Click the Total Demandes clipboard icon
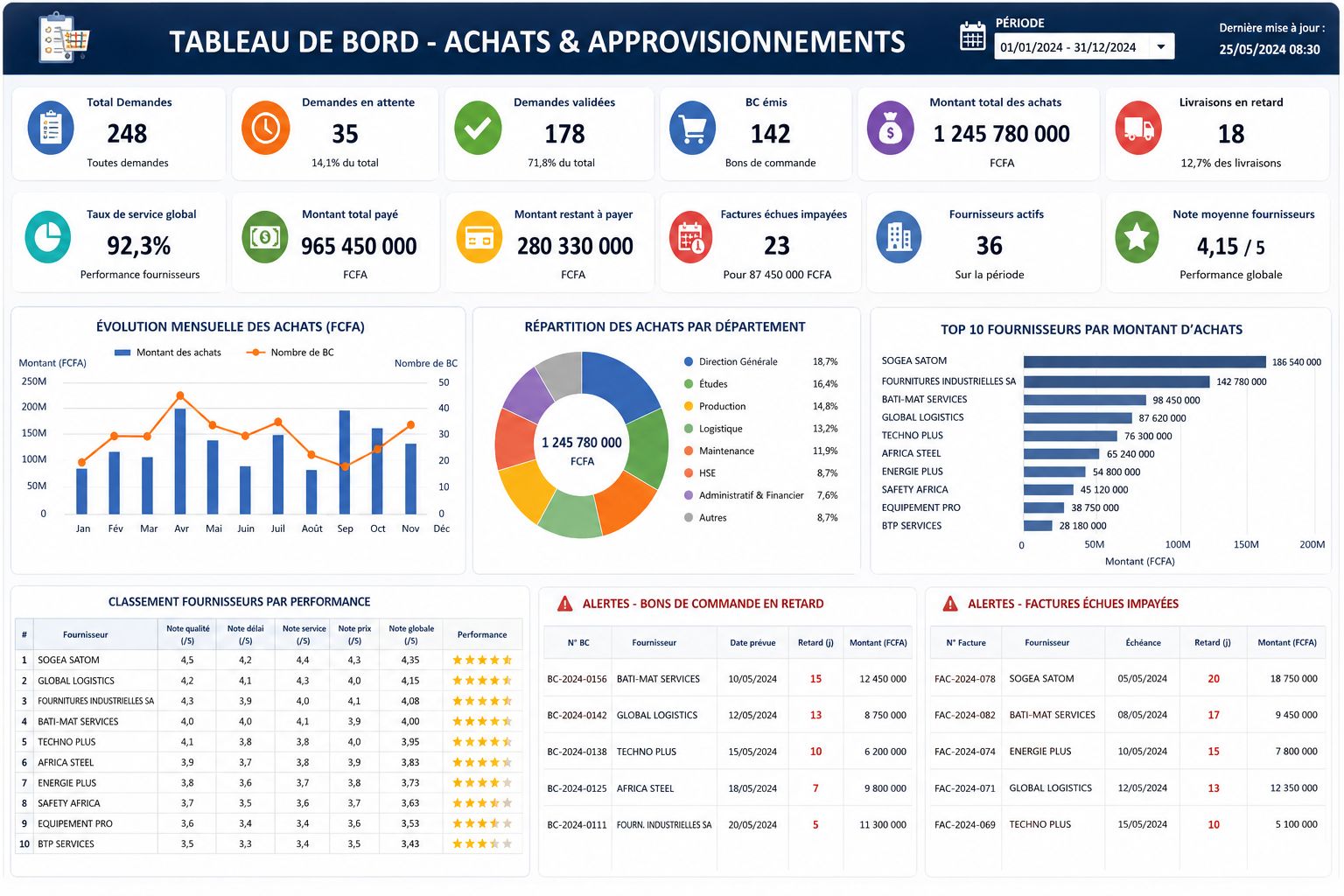Screen dimensions: 1344x896 51,128
